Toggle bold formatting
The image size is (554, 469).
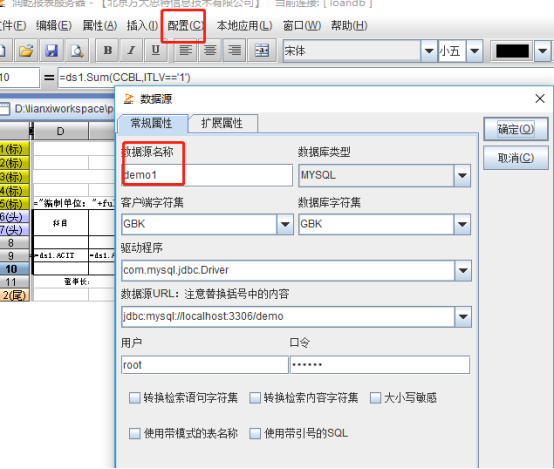point(108,51)
